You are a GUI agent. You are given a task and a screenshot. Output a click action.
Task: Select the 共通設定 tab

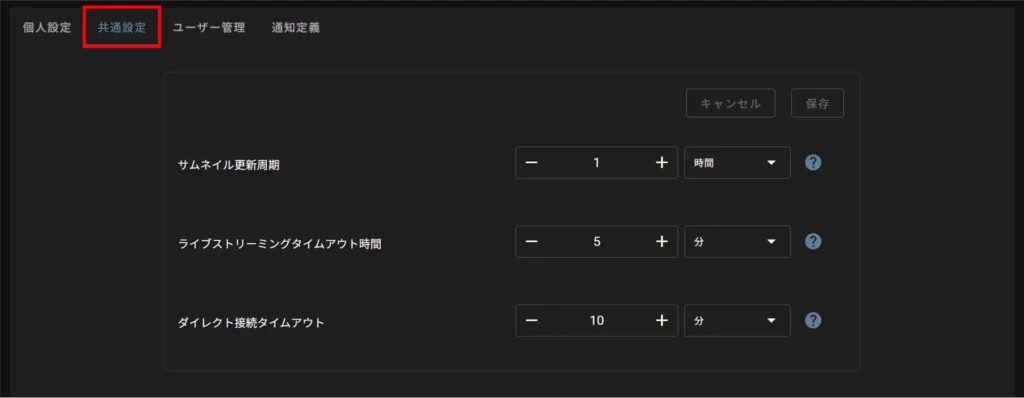pos(122,29)
